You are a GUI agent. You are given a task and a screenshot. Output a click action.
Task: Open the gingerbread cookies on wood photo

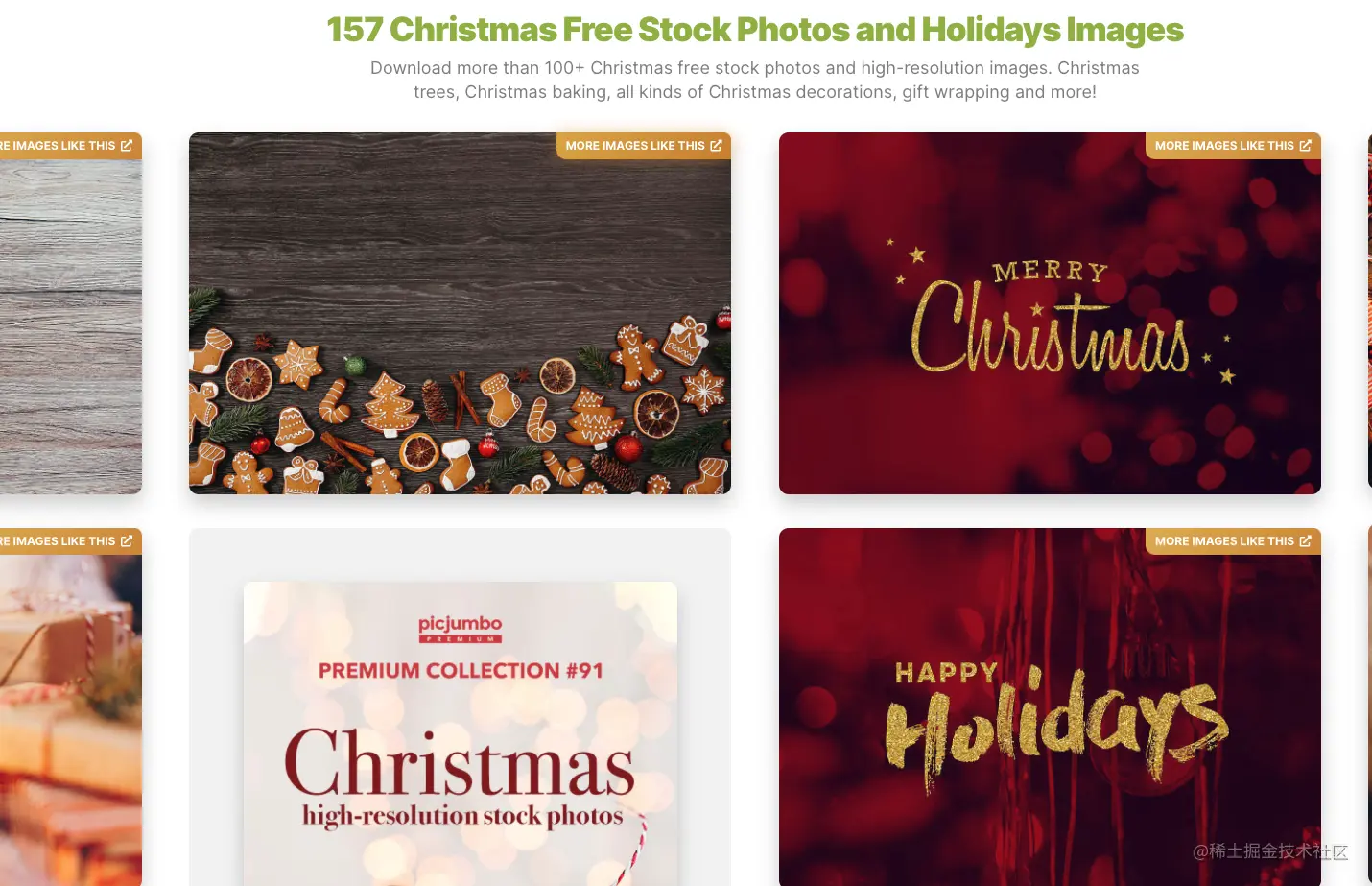pyautogui.click(x=460, y=326)
